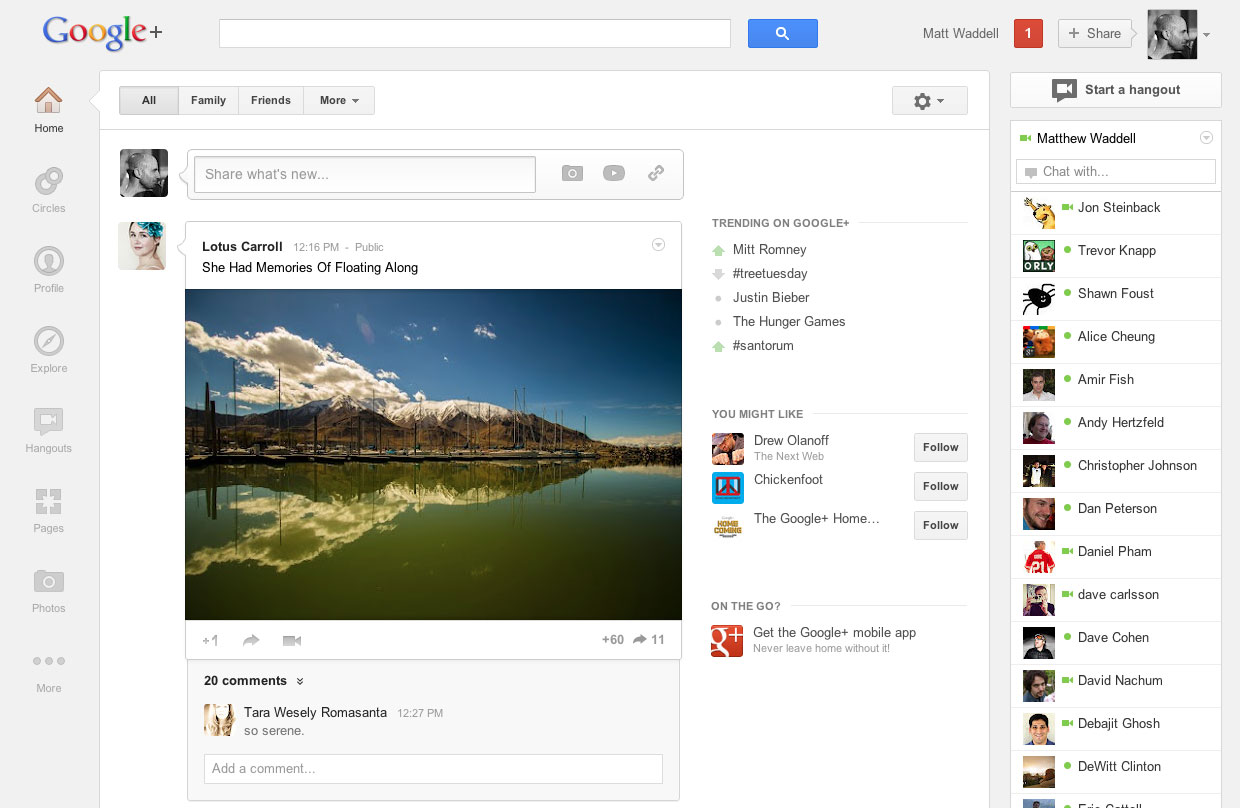Show More sidebar options
Screen dimensions: 1240x808
point(48,661)
